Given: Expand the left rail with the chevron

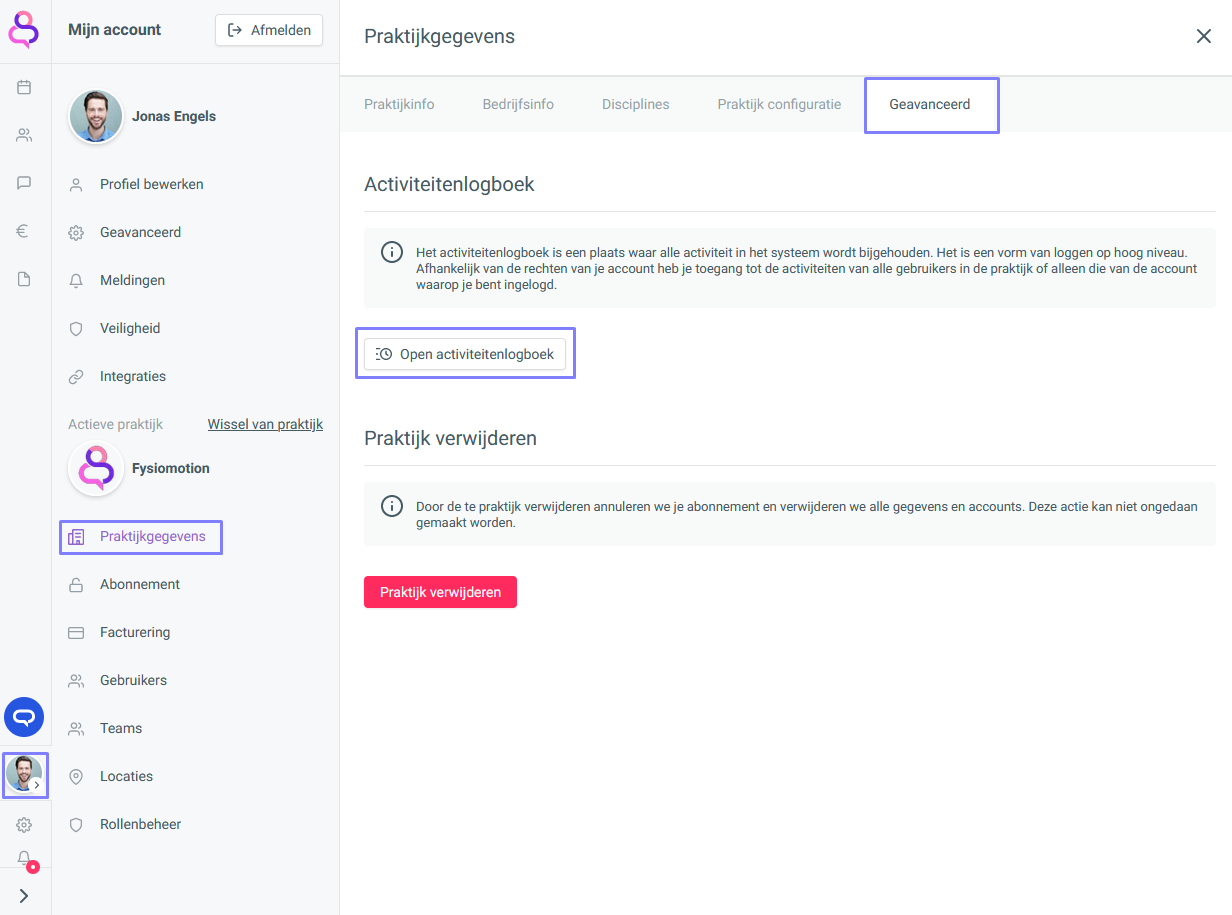Looking at the screenshot, I should [x=24, y=896].
